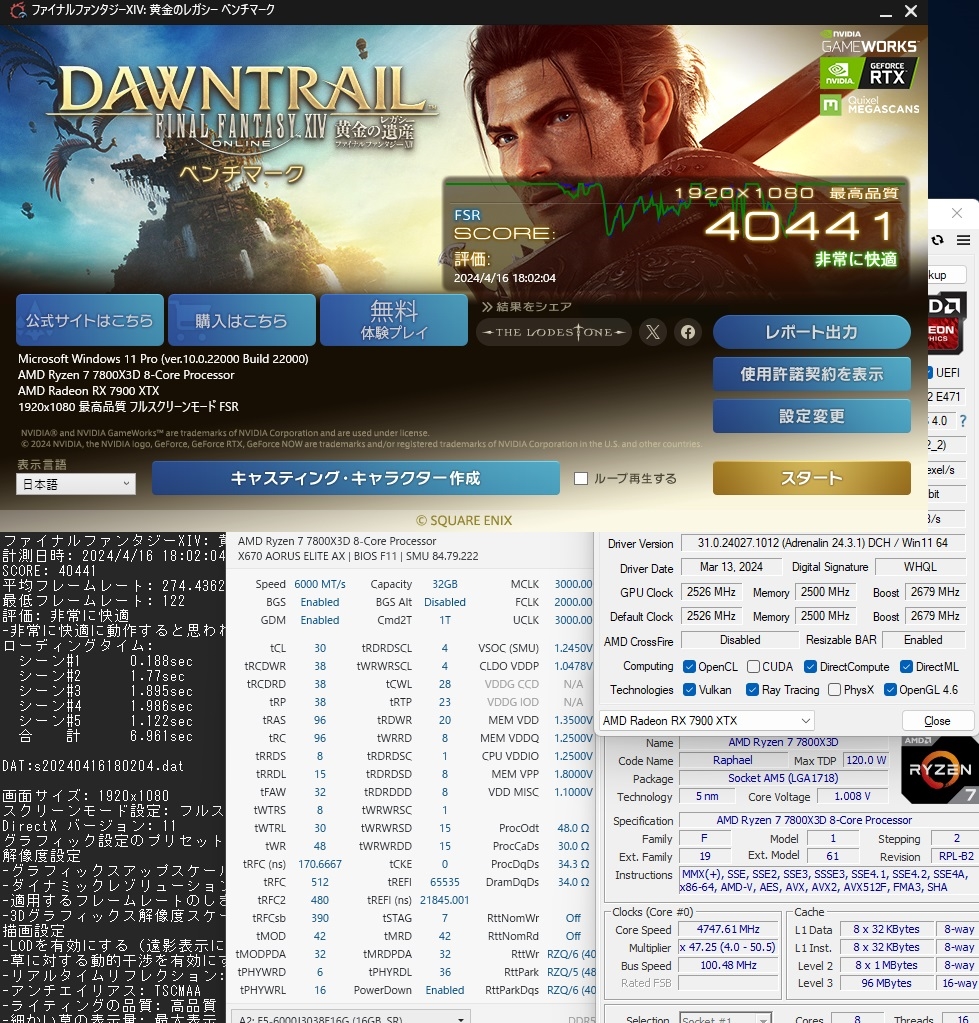Open the GPU-Z hamburger menu
This screenshot has height=1023, width=979.
(x=963, y=240)
